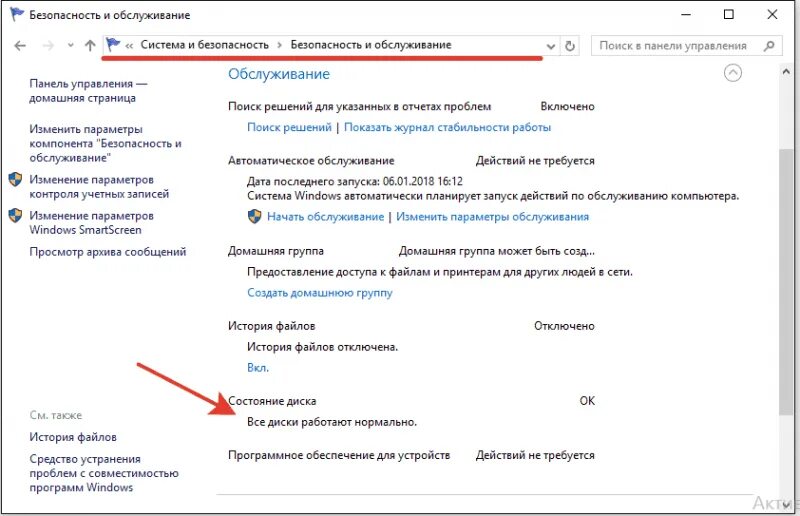Open Панель управления домашняя страница
800x516 pixels.
pos(88,91)
